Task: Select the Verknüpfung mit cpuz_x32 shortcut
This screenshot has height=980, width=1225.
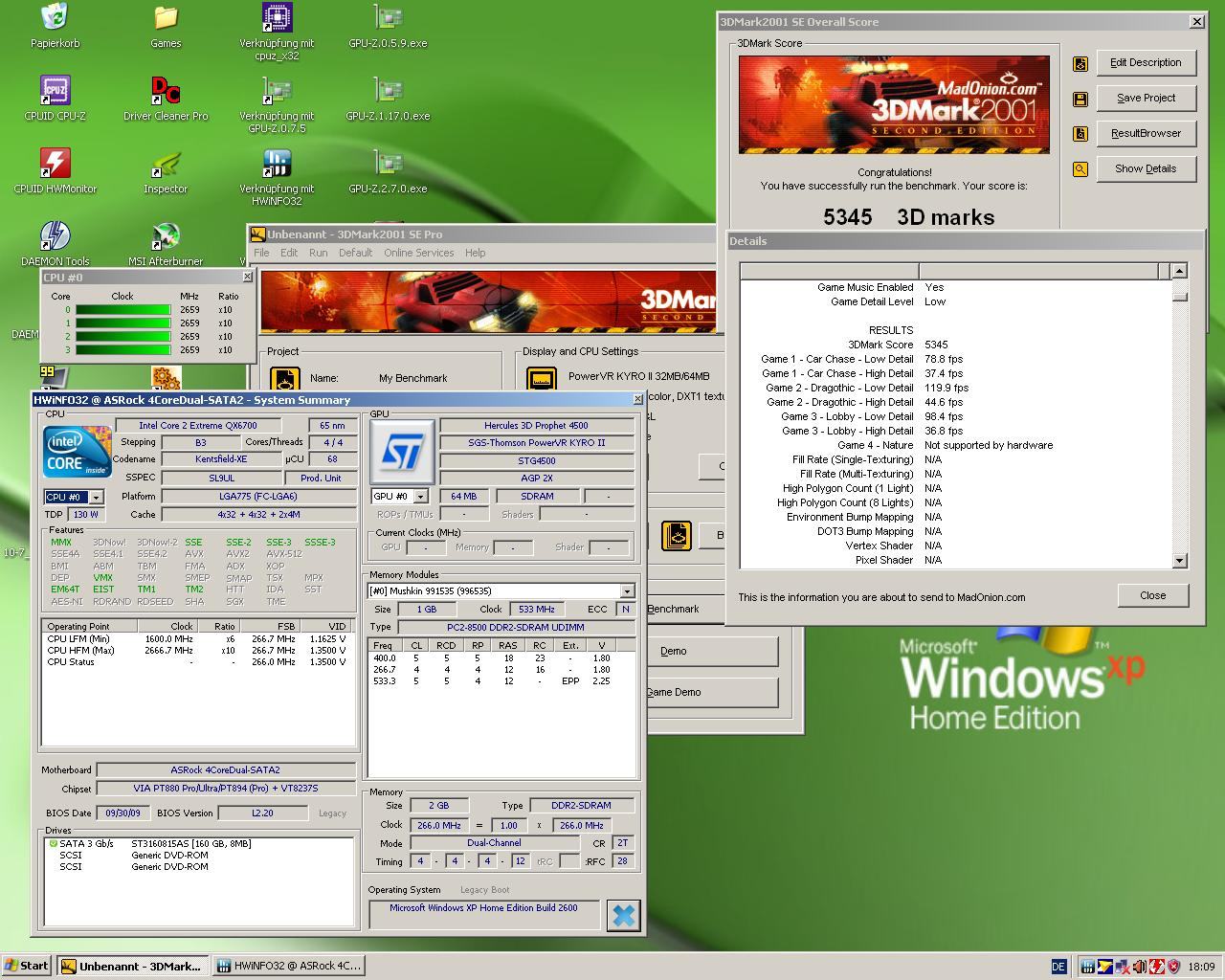Action: click(277, 32)
